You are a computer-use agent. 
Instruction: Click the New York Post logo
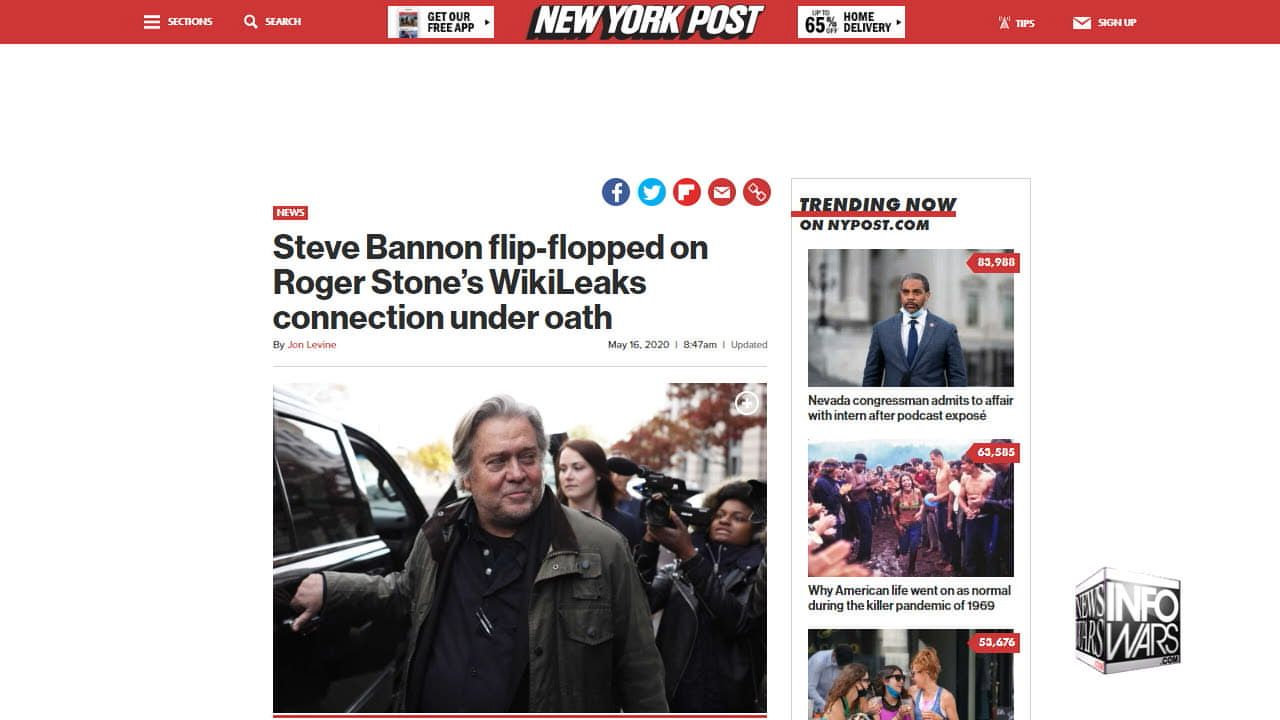point(645,21)
